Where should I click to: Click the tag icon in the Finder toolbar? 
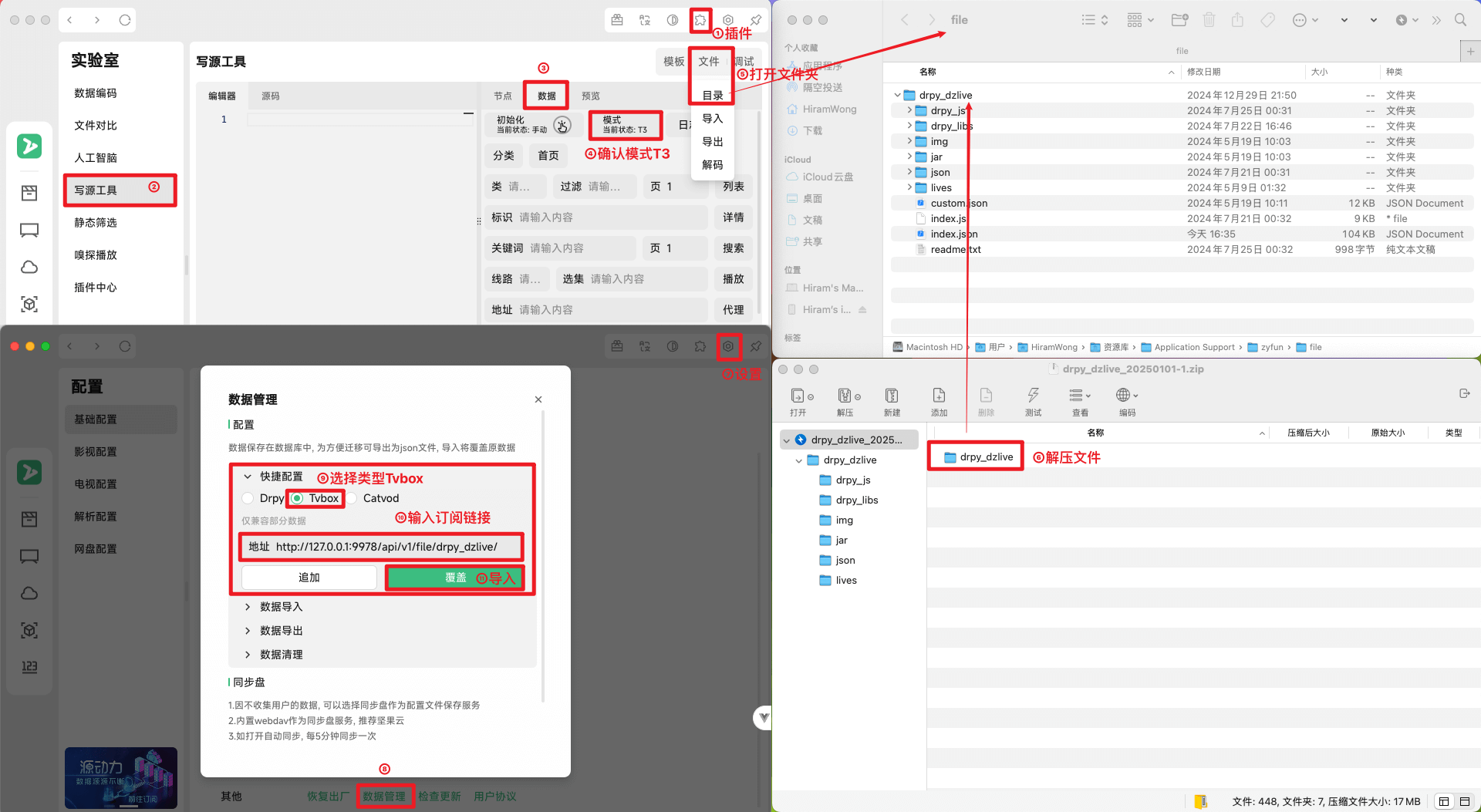[x=1267, y=20]
